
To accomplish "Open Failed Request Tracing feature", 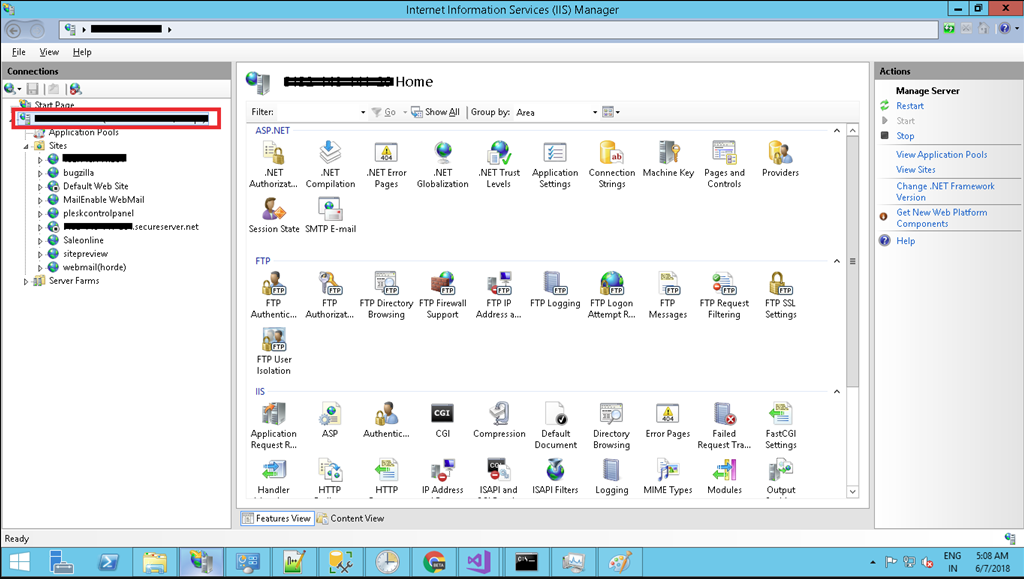I will [x=724, y=426].
